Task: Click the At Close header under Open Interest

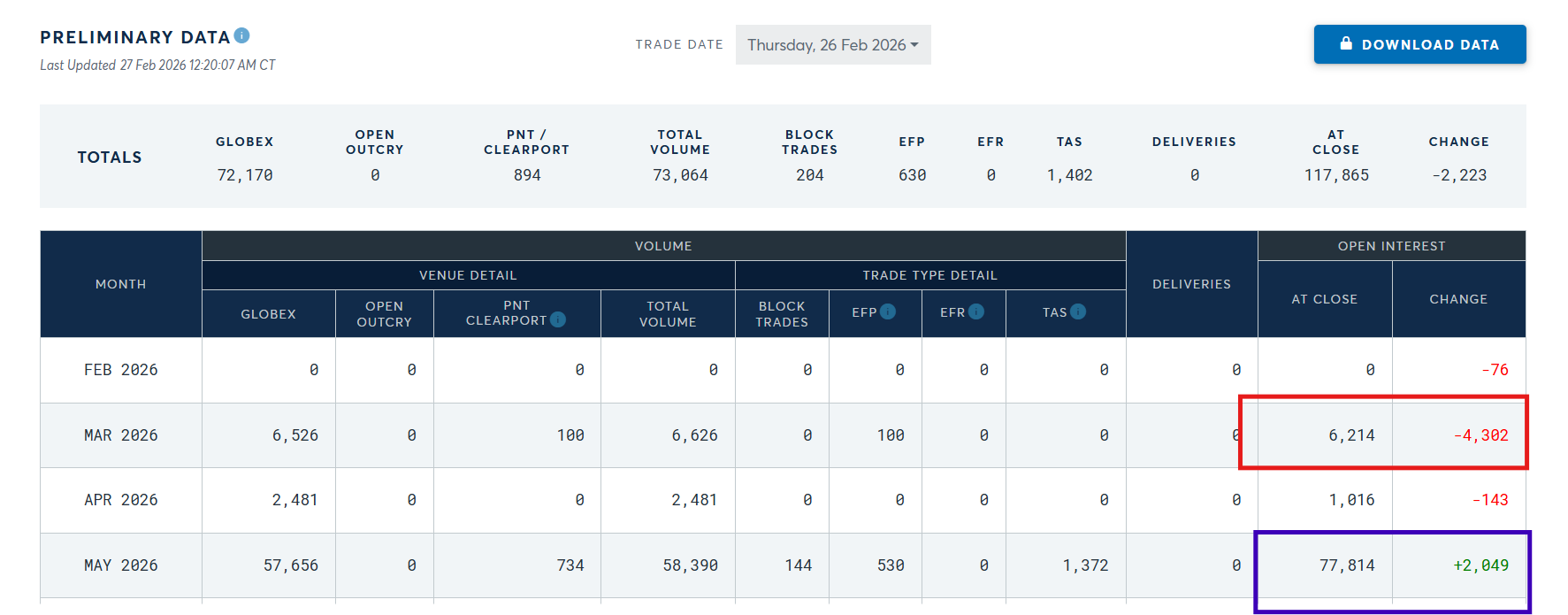Action: 1324,299
